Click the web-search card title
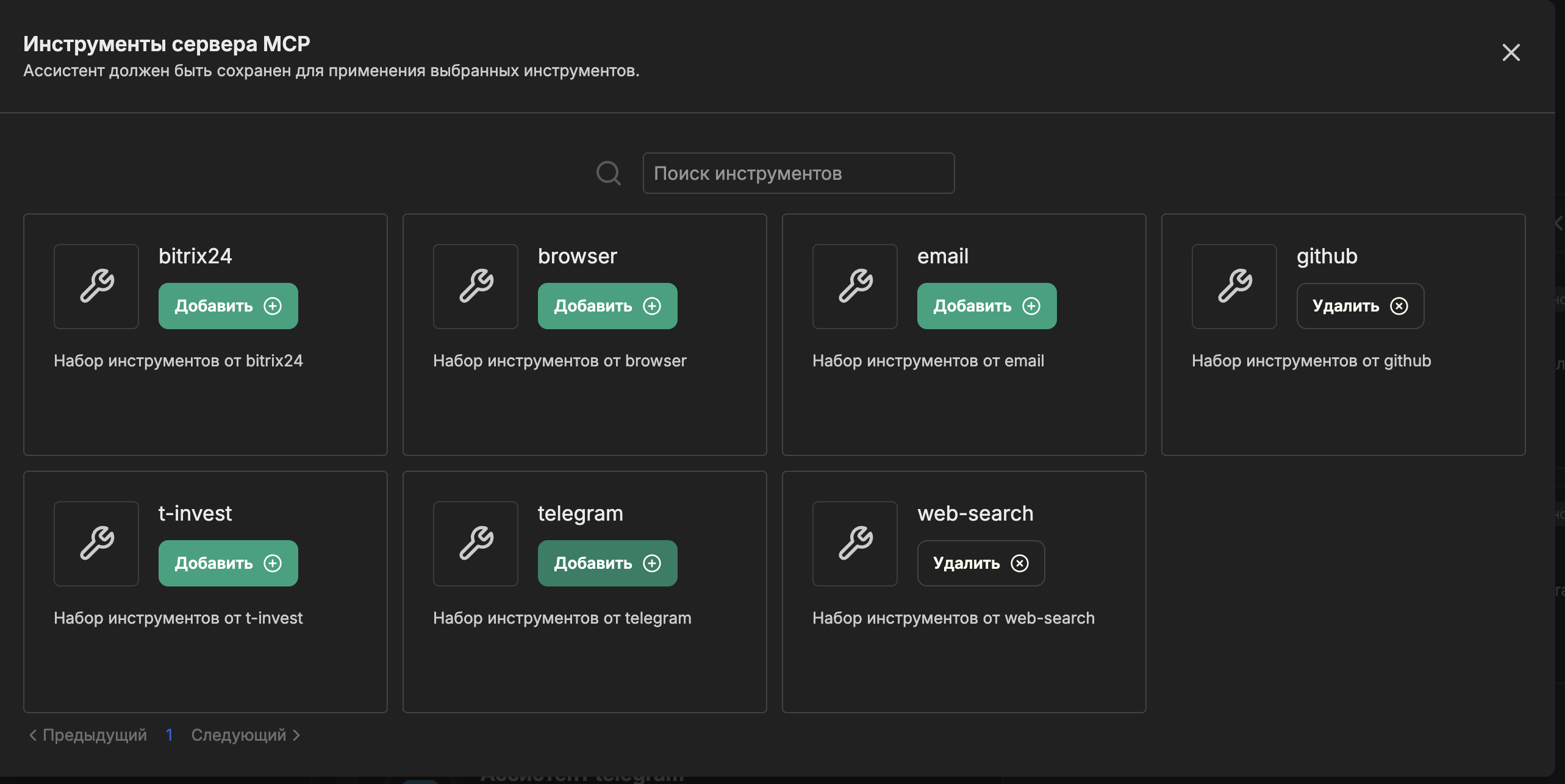This screenshot has width=1565, height=784. click(976, 513)
